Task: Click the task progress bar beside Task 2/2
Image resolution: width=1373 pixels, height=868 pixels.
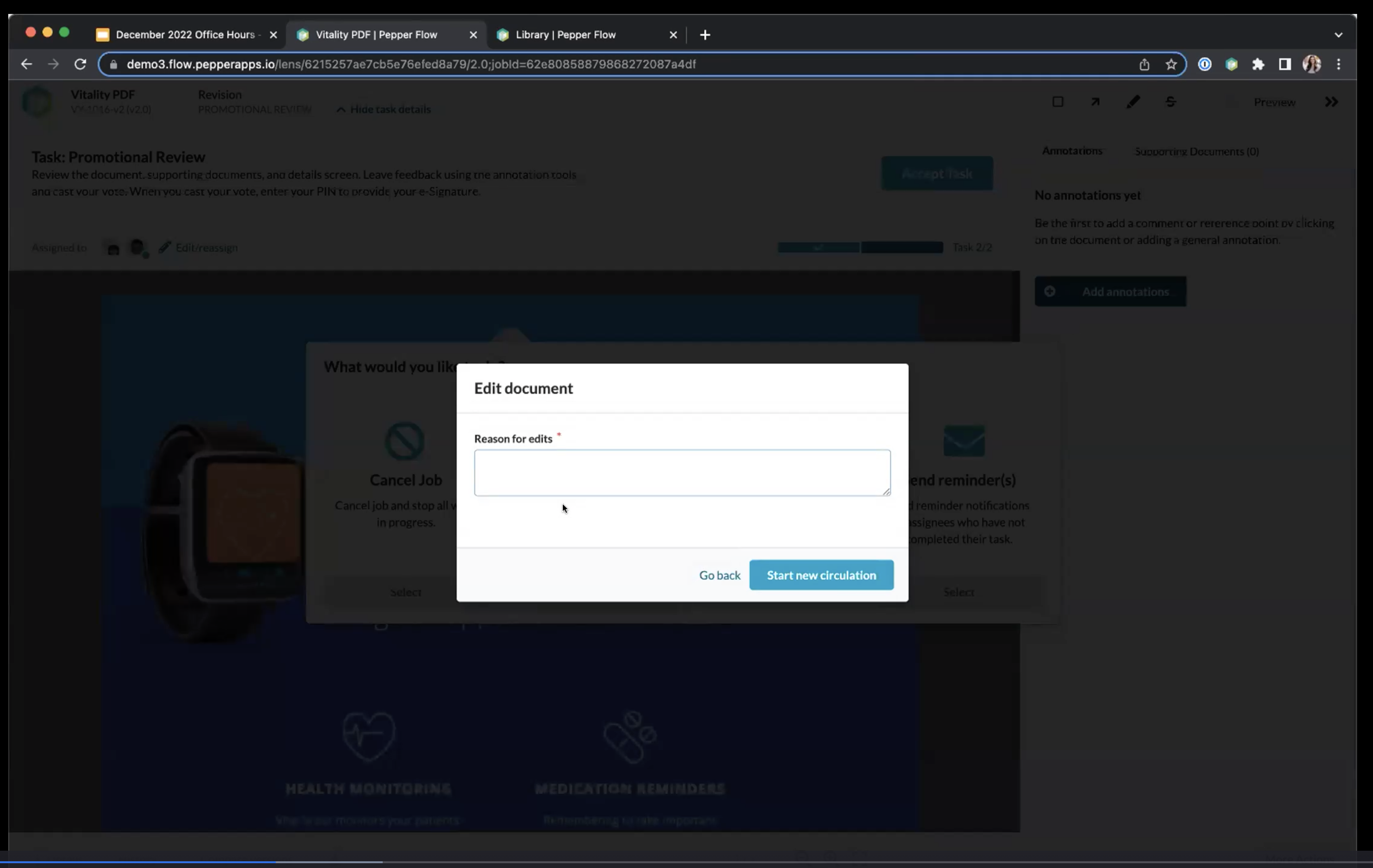Action: tap(861, 248)
